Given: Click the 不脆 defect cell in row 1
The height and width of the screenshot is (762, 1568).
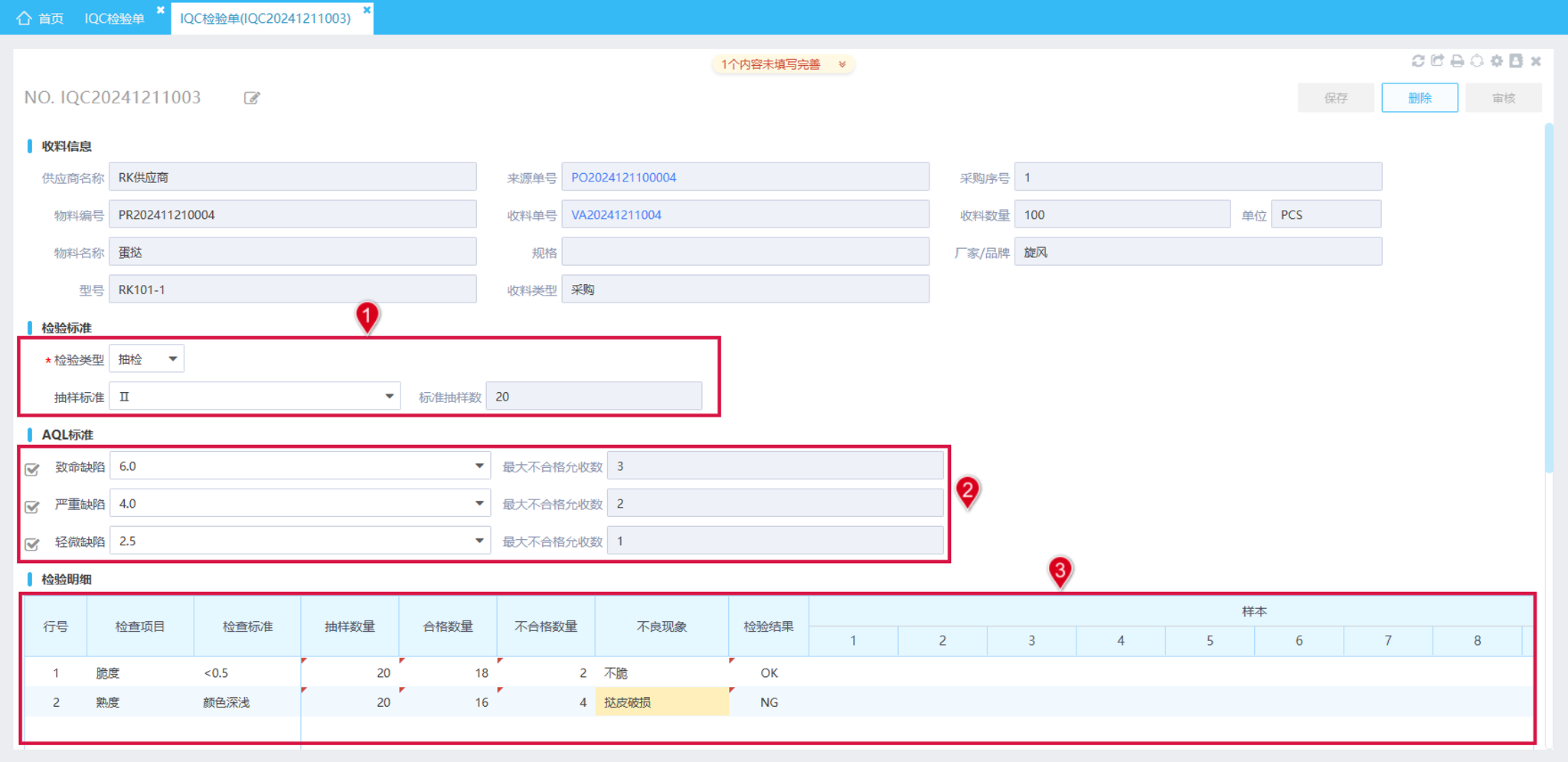Looking at the screenshot, I should coord(662,673).
